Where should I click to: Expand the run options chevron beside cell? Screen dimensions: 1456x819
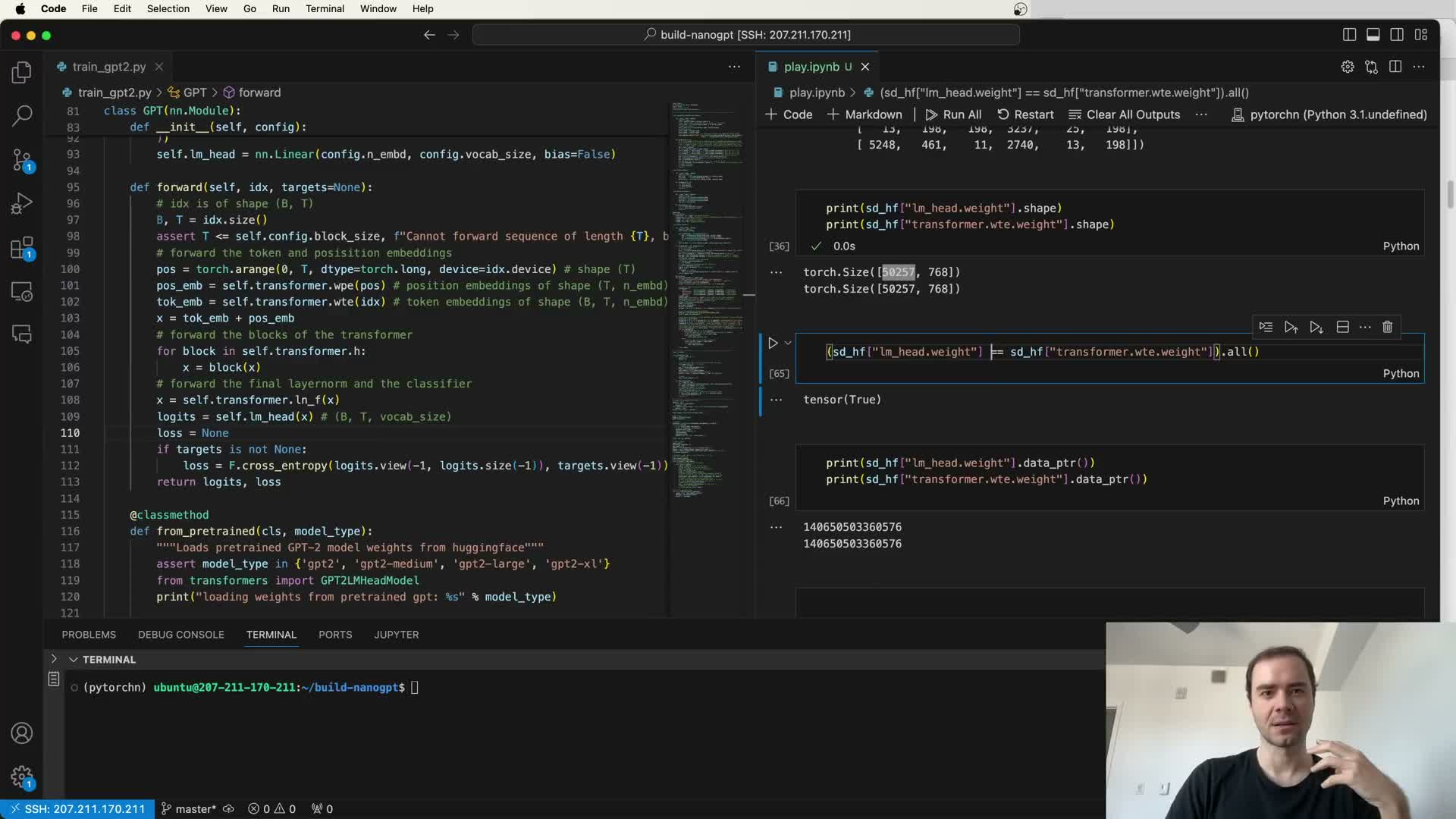pos(788,344)
